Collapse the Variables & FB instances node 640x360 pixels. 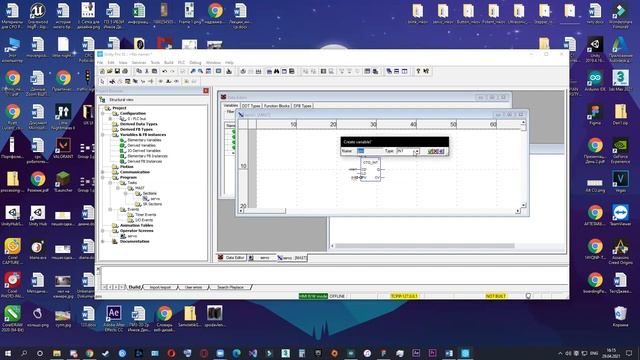(x=102, y=135)
